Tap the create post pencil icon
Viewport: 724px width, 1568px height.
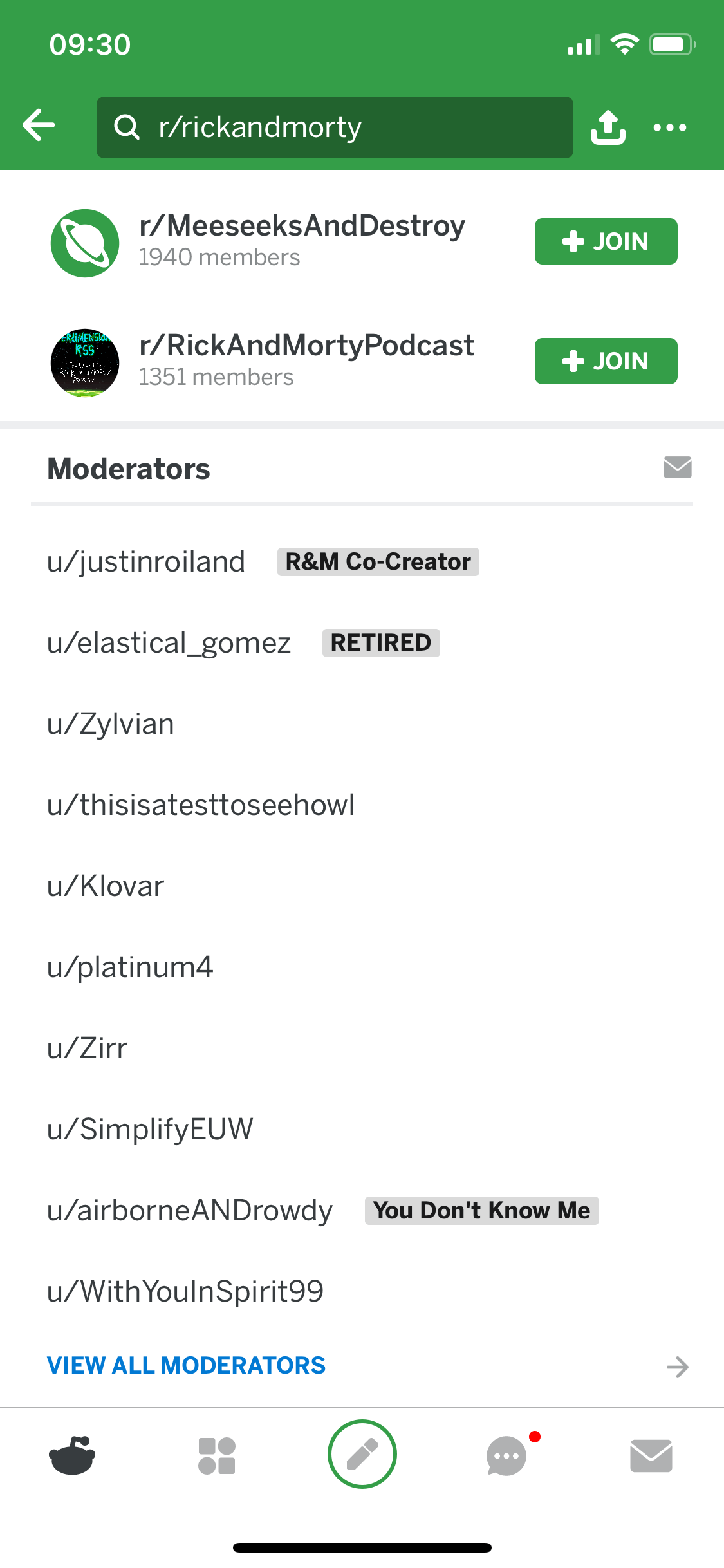pyautogui.click(x=362, y=1454)
